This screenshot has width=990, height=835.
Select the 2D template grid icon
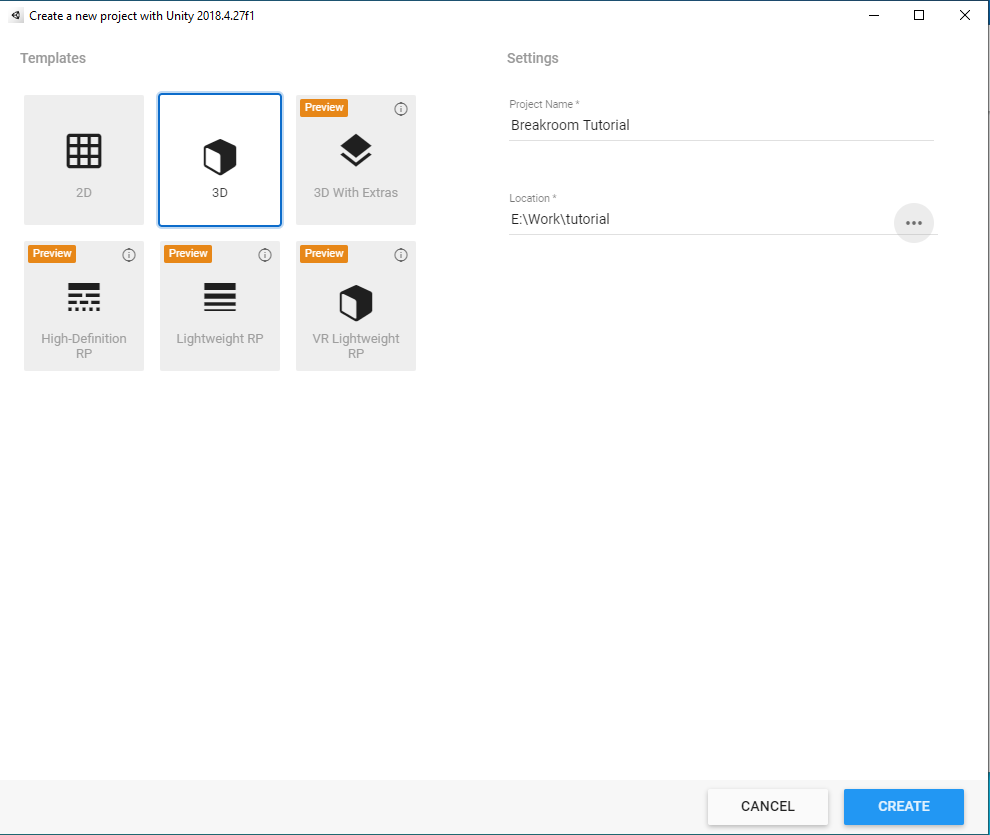click(x=84, y=151)
